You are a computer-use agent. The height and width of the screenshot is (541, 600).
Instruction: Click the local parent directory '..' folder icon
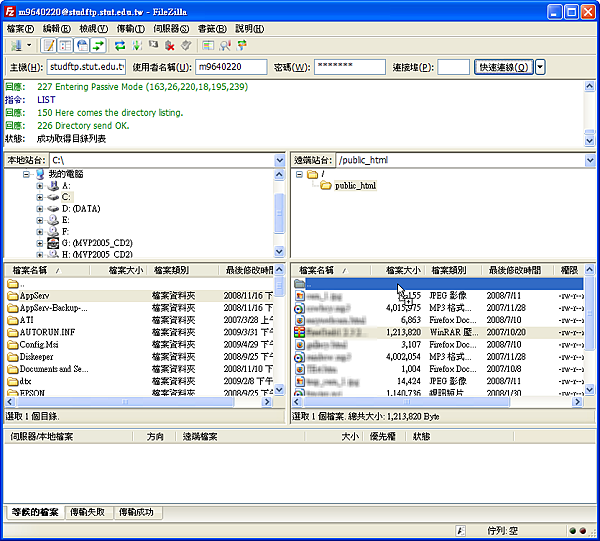pyautogui.click(x=13, y=284)
